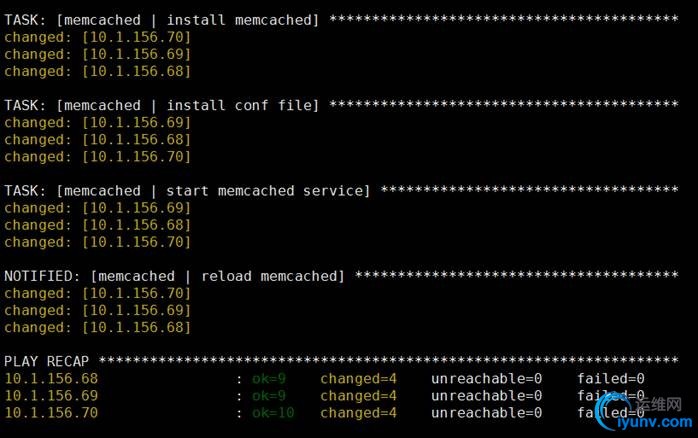Screen dimensions: 698x438
Task: Click 10.1.156.69 host in PLAY RECAP
Action: click(51, 396)
